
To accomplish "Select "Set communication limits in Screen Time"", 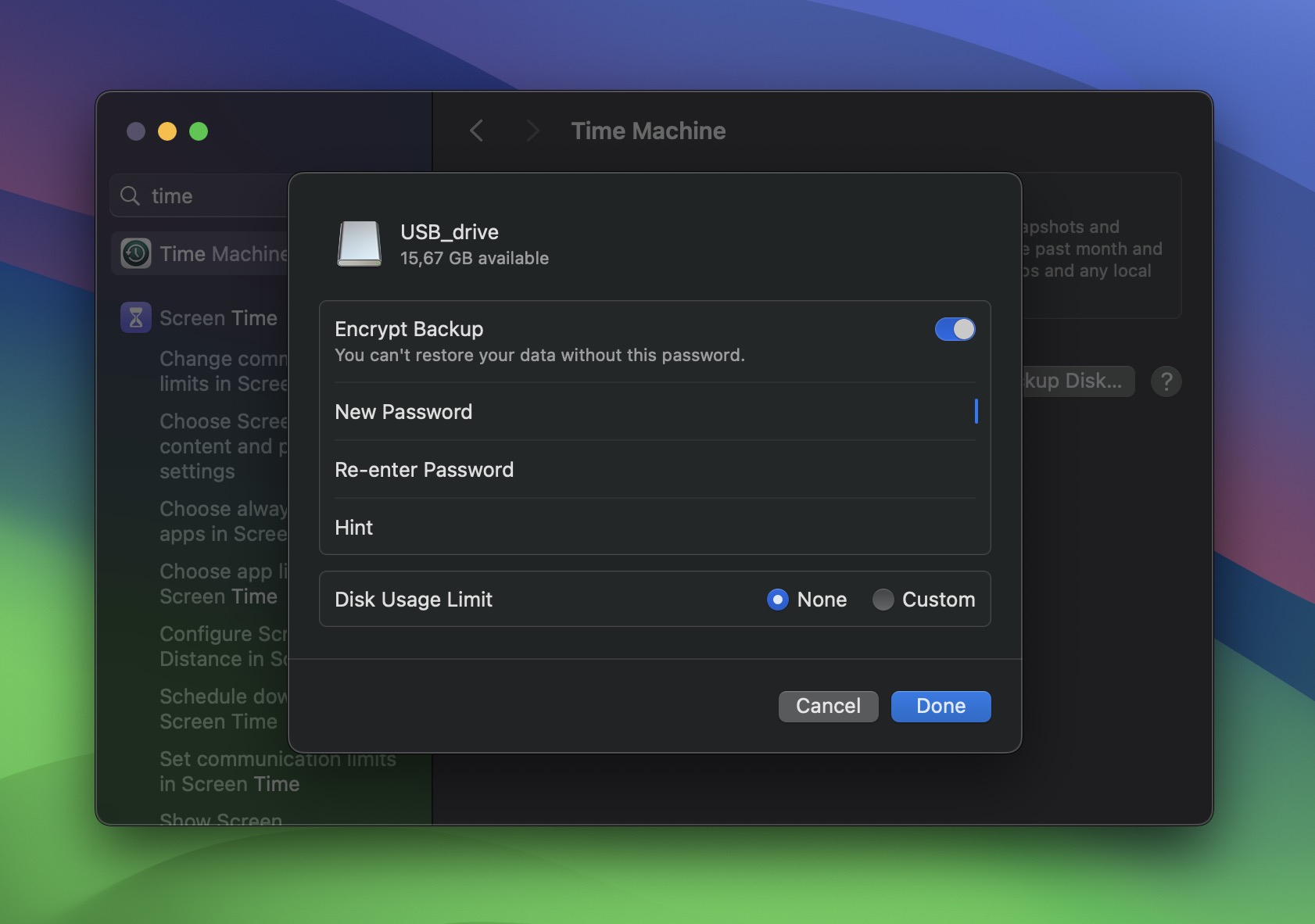I will pyautogui.click(x=278, y=772).
